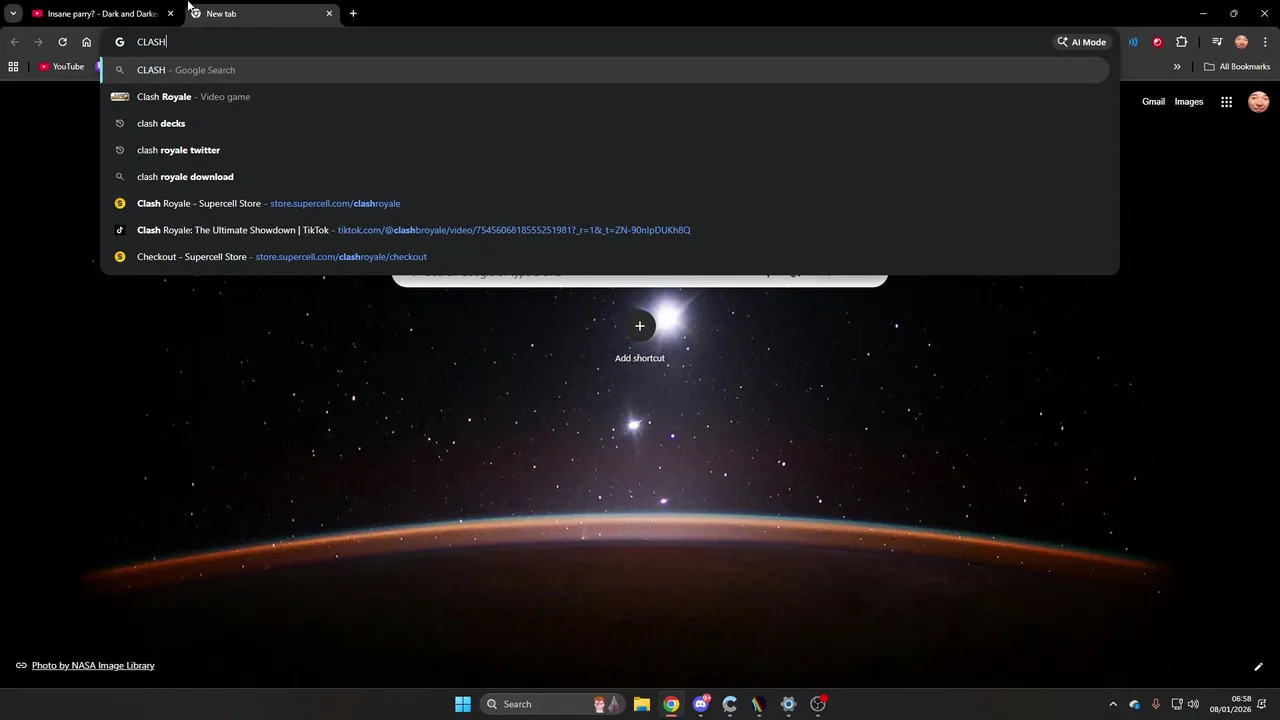Image resolution: width=1280 pixels, height=720 pixels.
Task: Close the Insane parry YouTube tab
Action: (x=171, y=14)
